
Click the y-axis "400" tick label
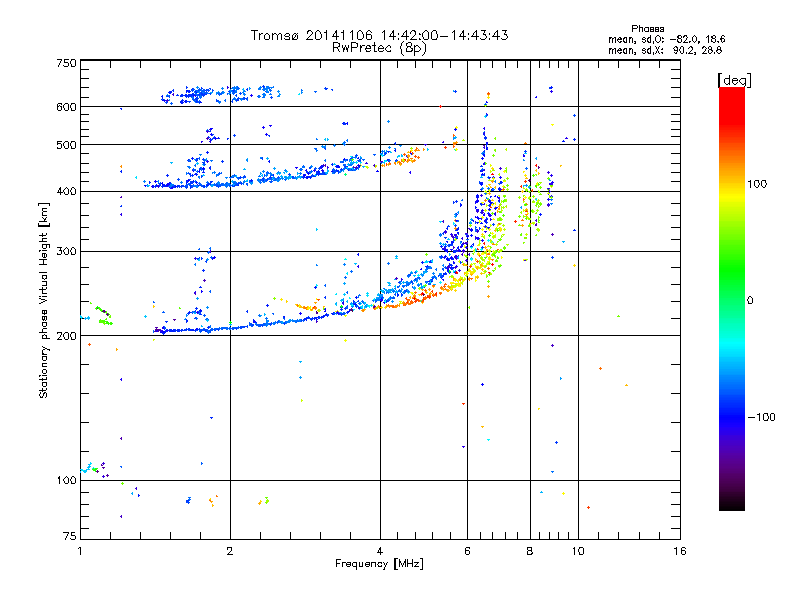point(66,191)
